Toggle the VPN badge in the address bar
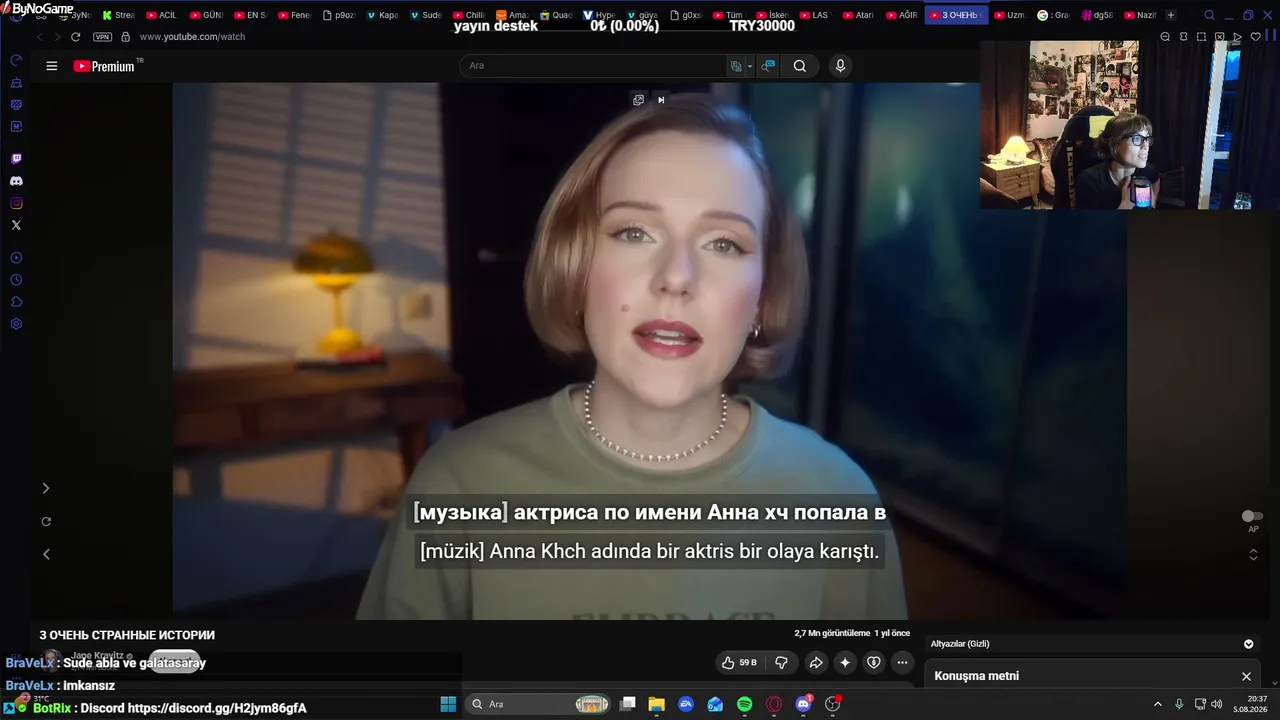The width and height of the screenshot is (1280, 720). [x=102, y=37]
